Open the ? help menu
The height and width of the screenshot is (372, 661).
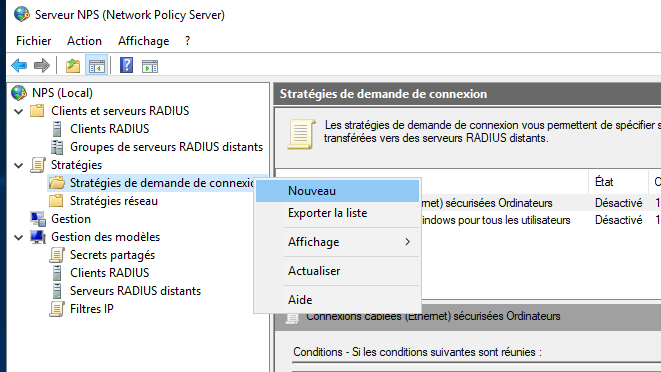coord(188,41)
